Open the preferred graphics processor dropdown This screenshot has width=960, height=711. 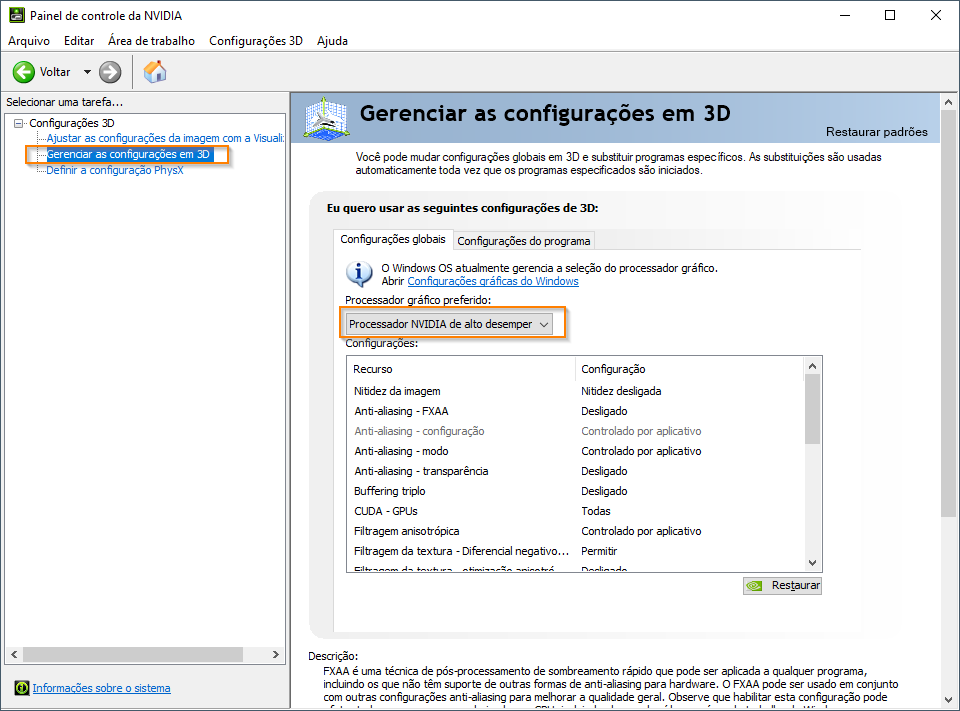coord(449,324)
